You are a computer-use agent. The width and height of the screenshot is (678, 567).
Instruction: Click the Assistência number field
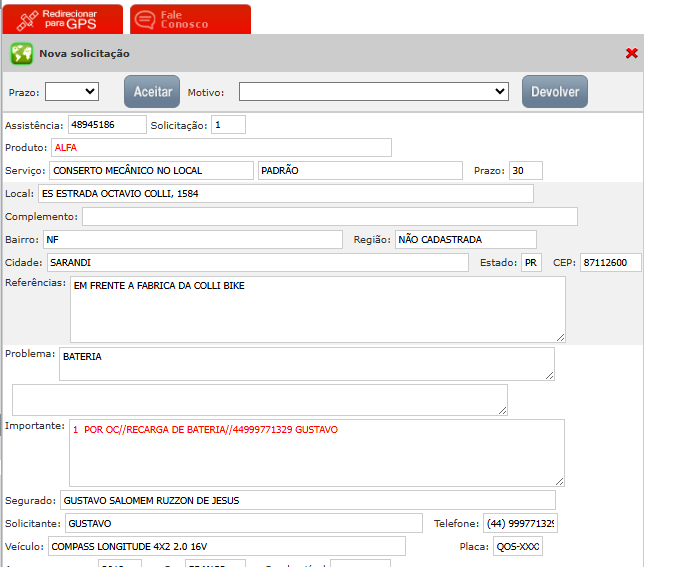coord(106,125)
